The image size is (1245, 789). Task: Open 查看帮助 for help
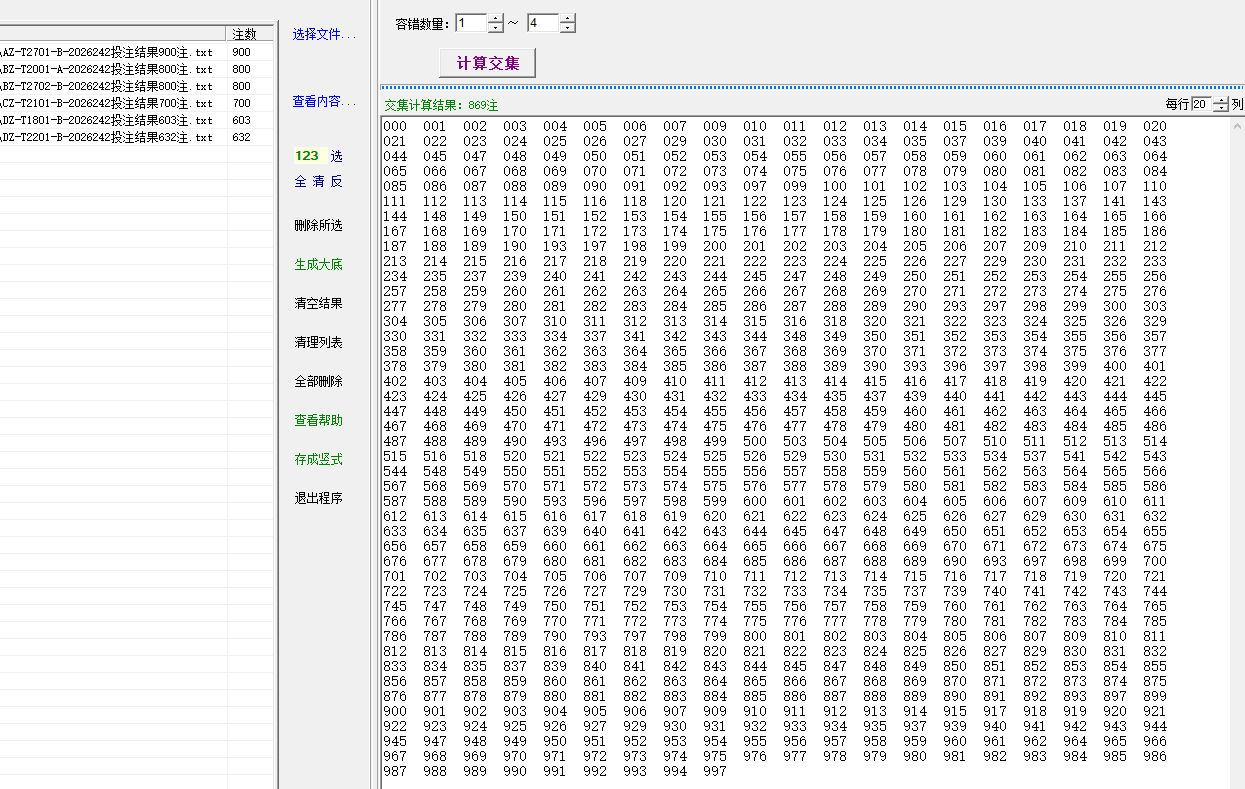point(318,420)
